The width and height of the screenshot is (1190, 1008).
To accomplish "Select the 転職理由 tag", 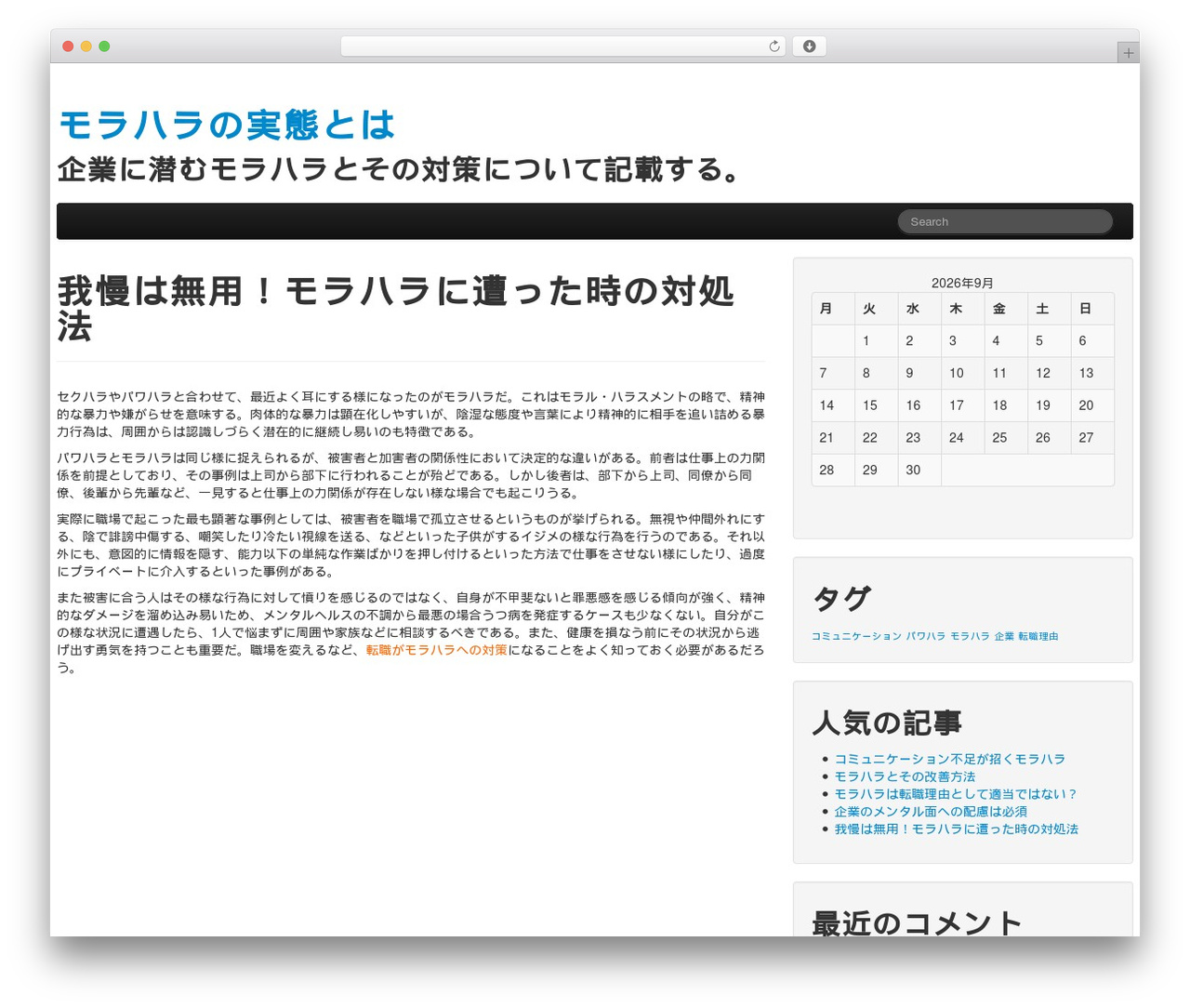I will (1038, 636).
